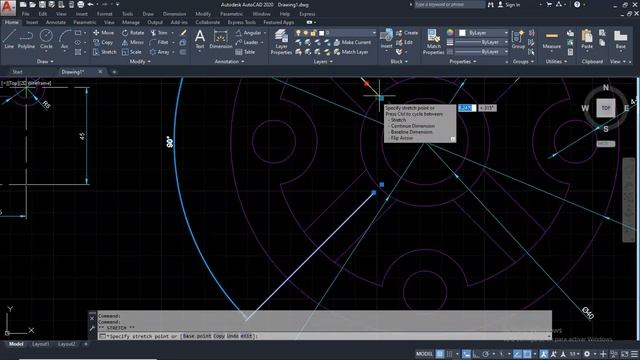
Task: Select the Dimension tool
Action: pos(220,39)
